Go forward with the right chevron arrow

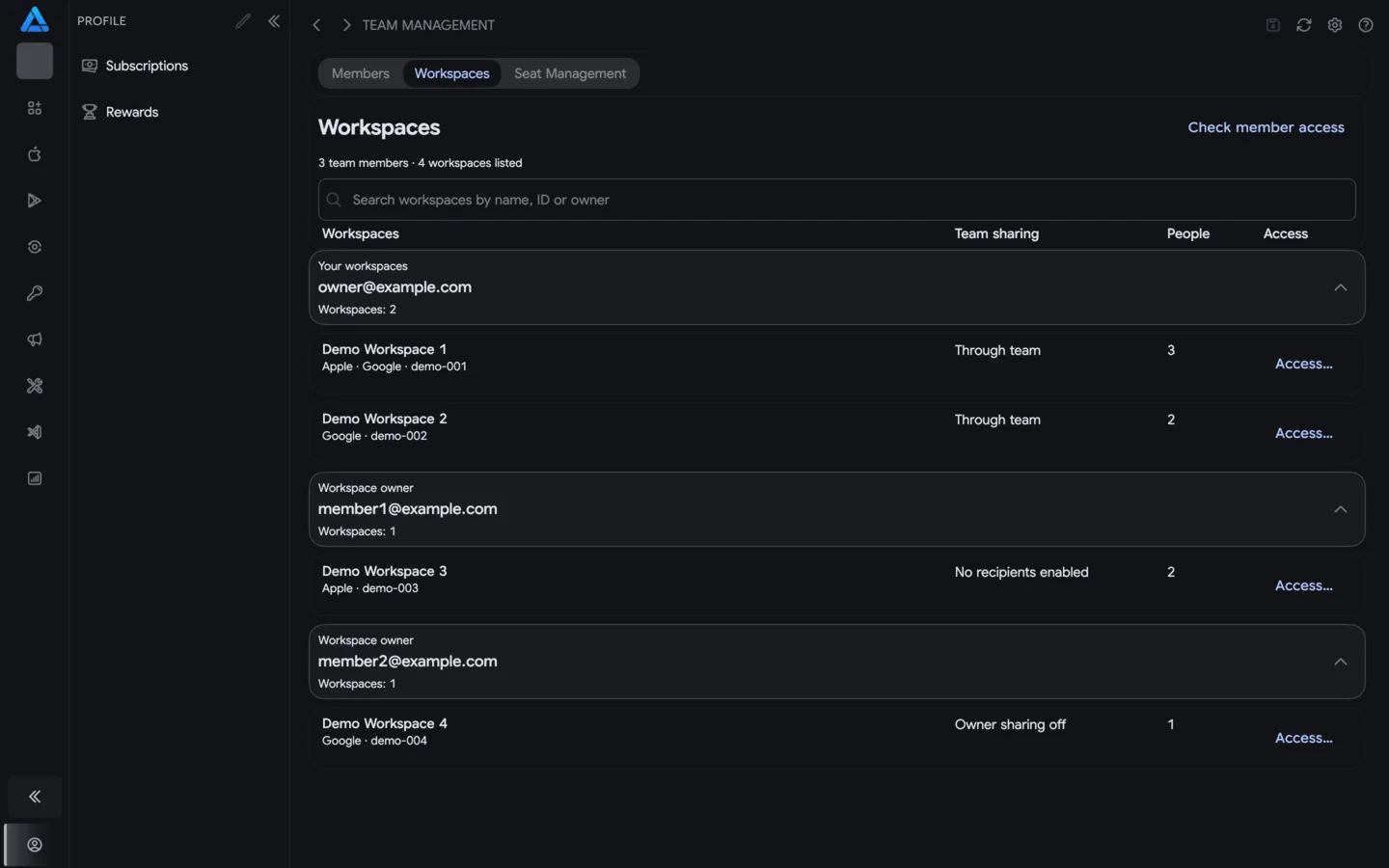pos(346,25)
